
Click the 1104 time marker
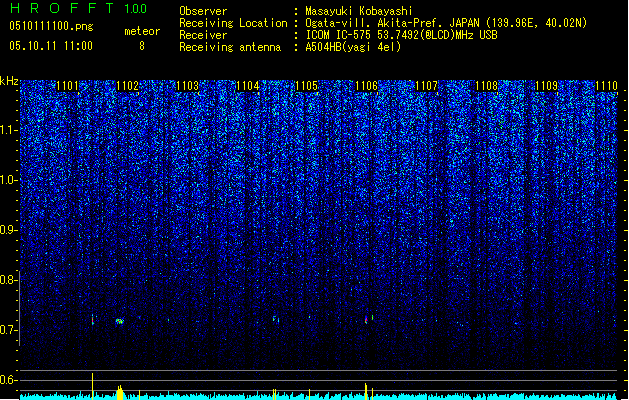click(x=248, y=86)
